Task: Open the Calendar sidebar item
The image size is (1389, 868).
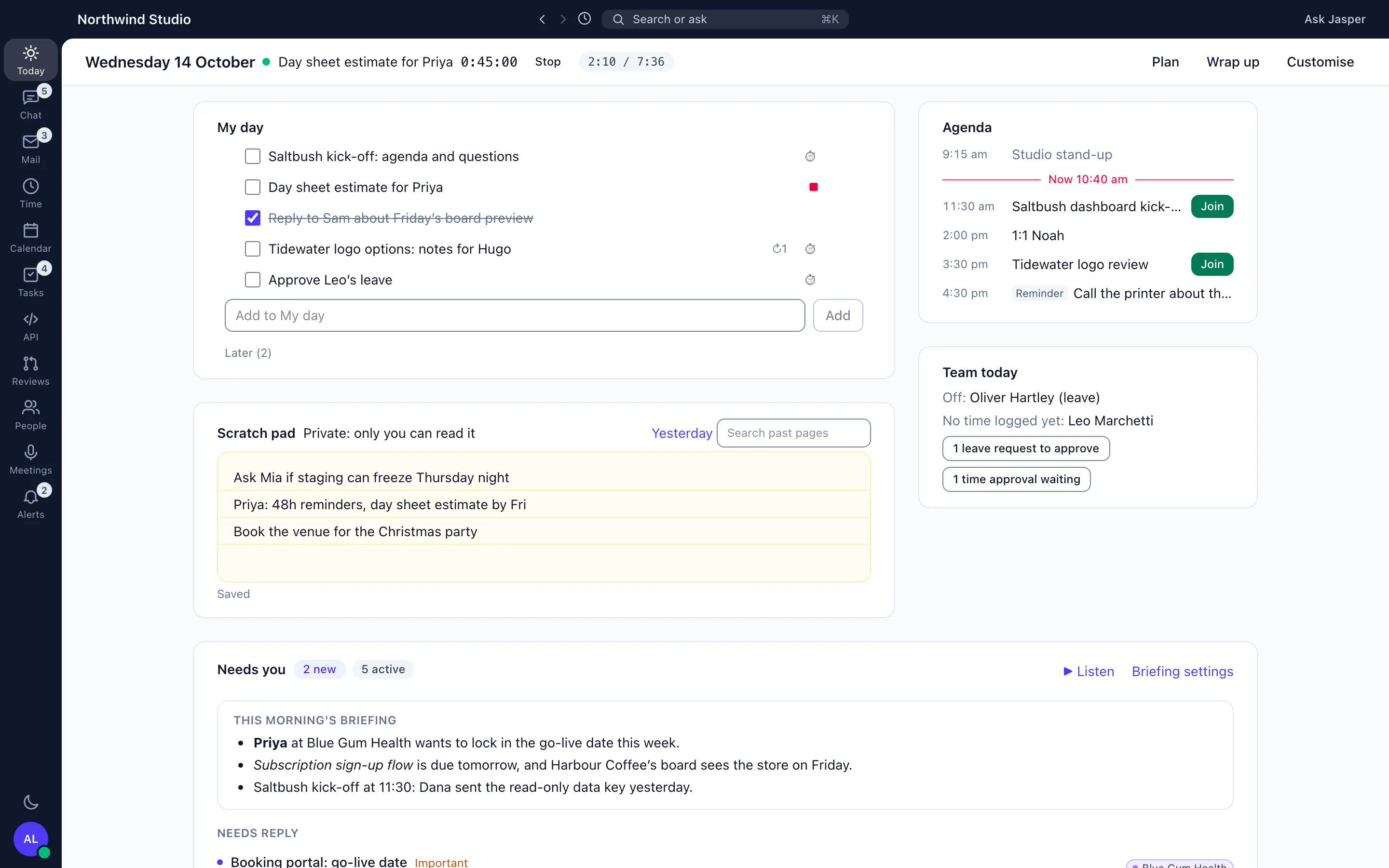Action: click(30, 237)
